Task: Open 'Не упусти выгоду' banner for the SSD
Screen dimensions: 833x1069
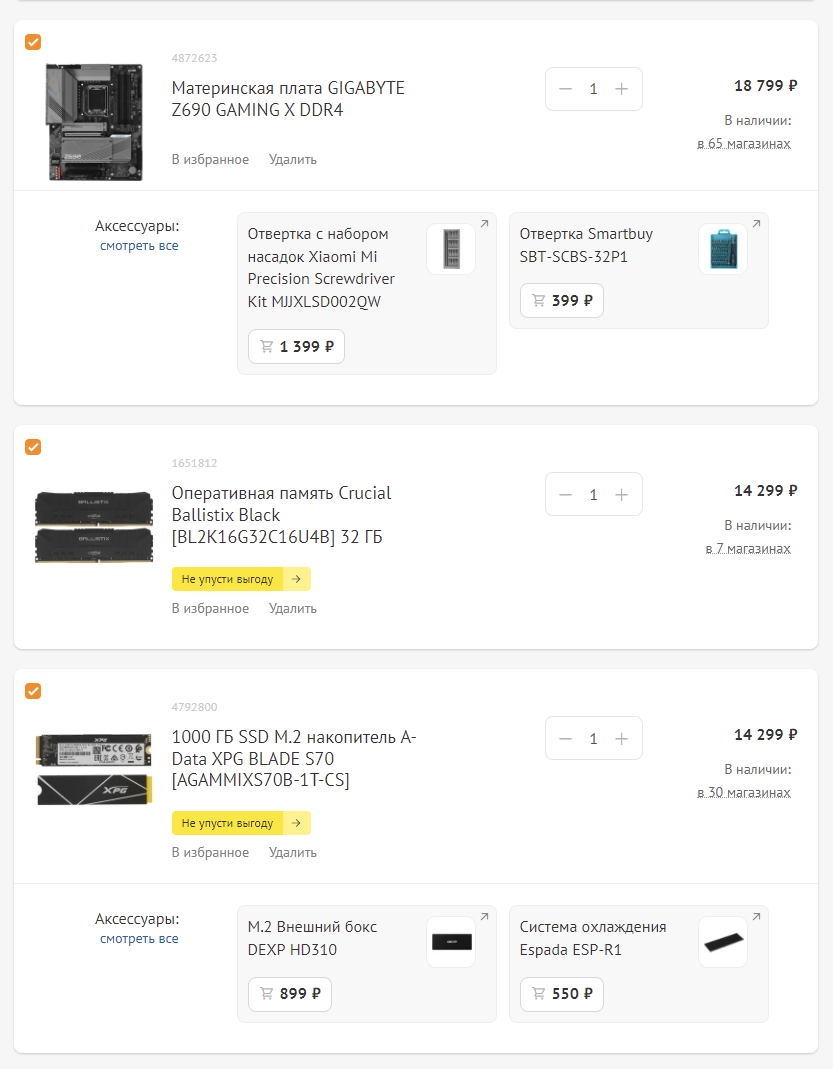Action: [240, 823]
